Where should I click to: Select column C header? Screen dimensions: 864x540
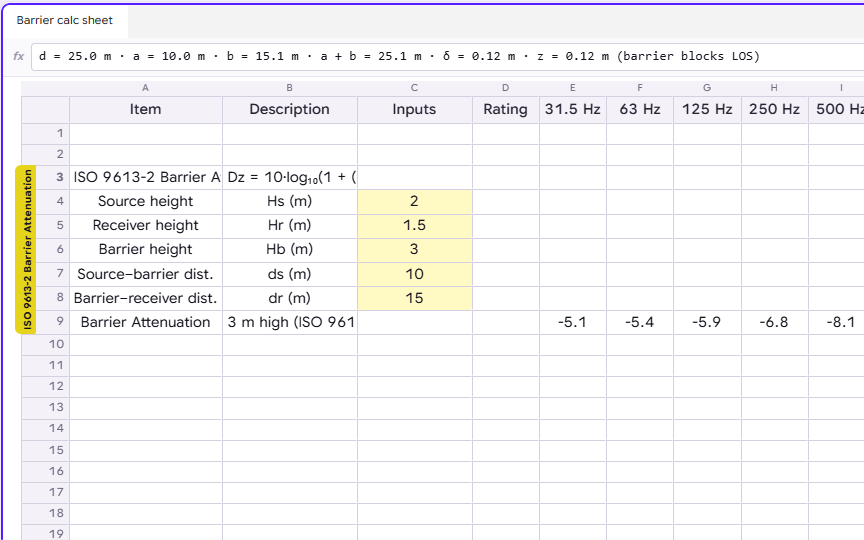click(x=414, y=88)
